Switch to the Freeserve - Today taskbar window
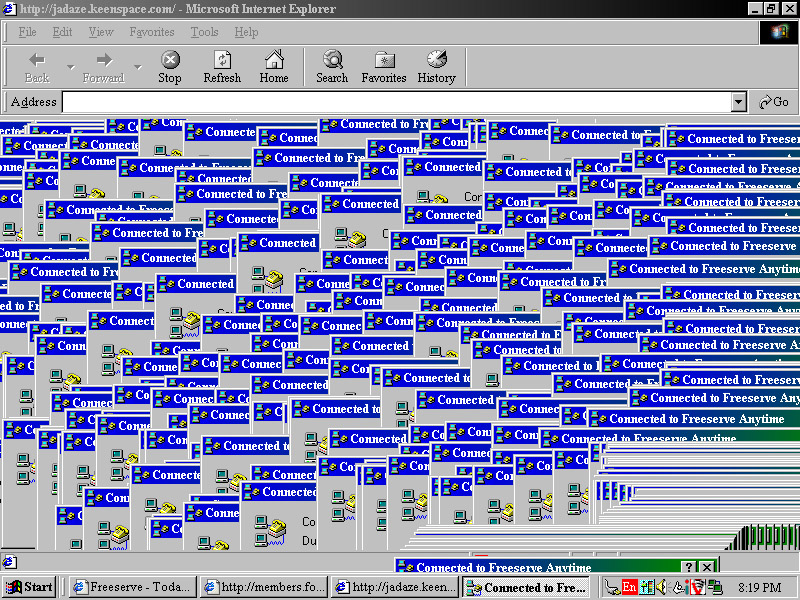800x600 pixels. 131,587
